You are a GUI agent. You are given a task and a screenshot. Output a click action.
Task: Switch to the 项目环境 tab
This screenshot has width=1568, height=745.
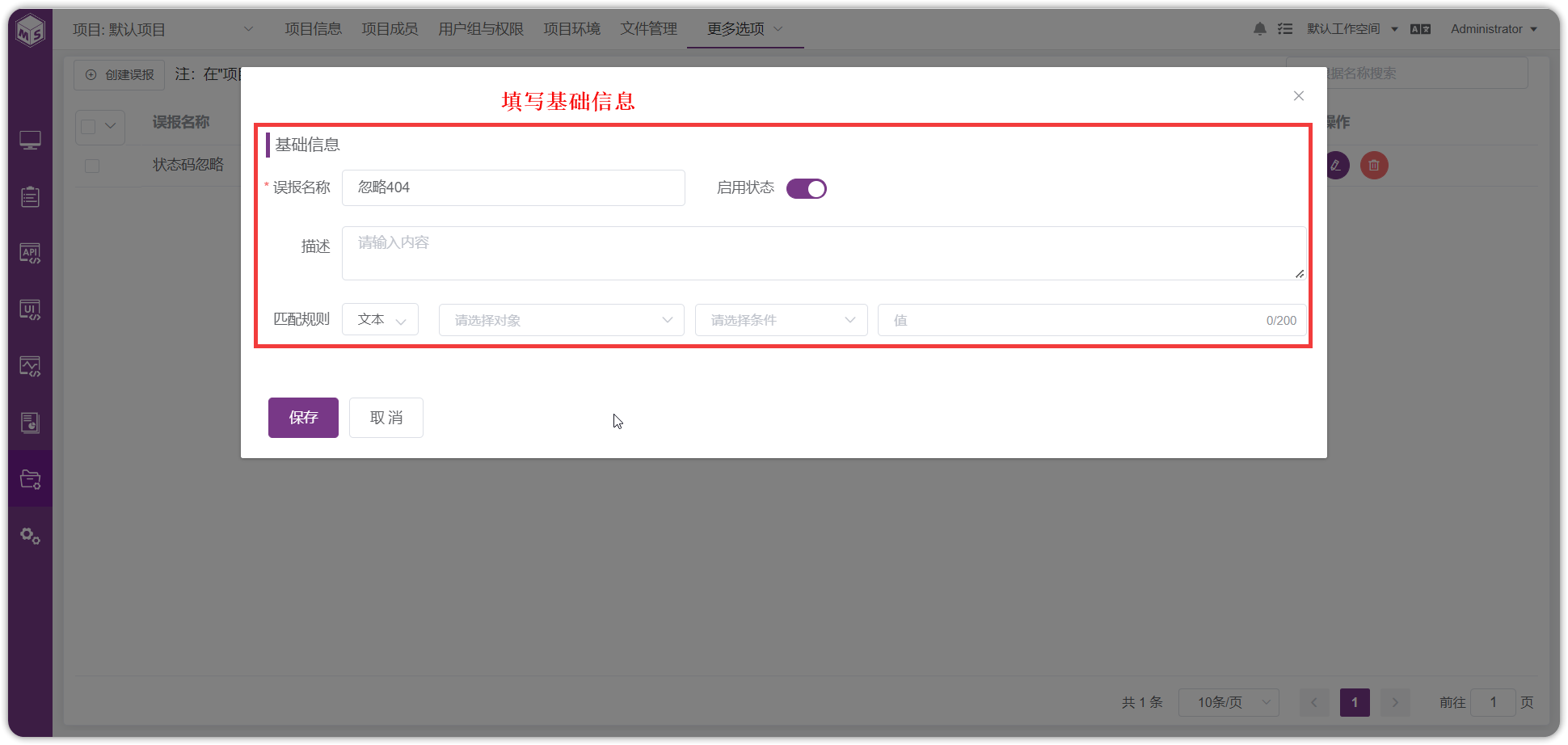tap(571, 29)
